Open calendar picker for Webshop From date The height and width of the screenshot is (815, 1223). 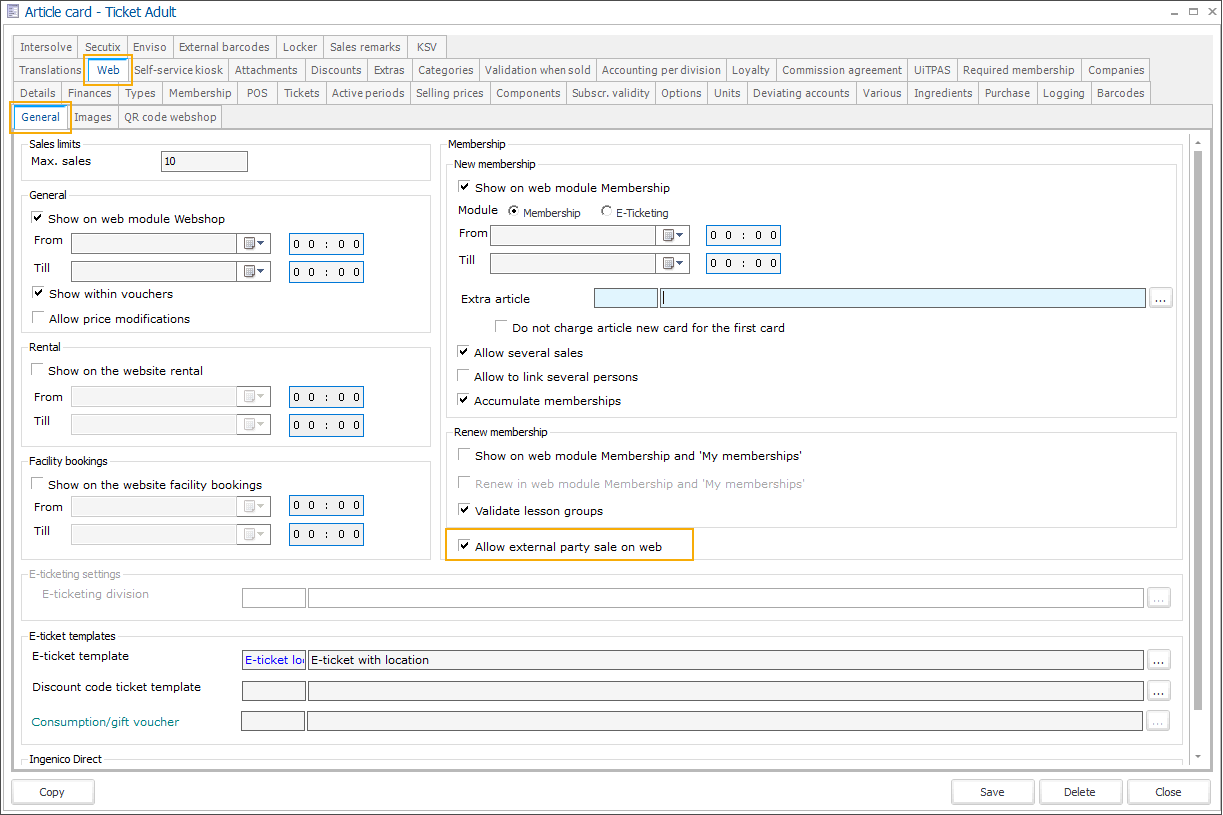pyautogui.click(x=253, y=244)
